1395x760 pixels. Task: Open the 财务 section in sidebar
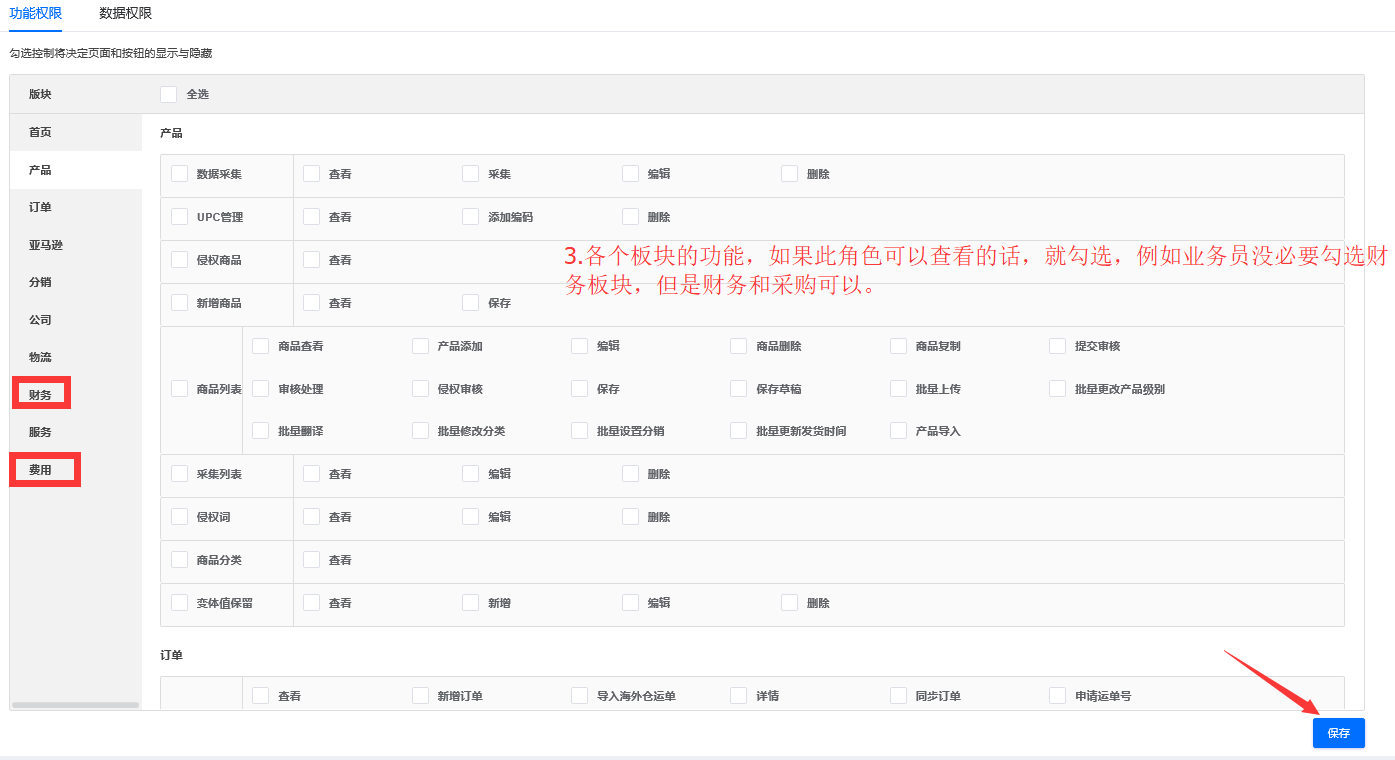40,395
